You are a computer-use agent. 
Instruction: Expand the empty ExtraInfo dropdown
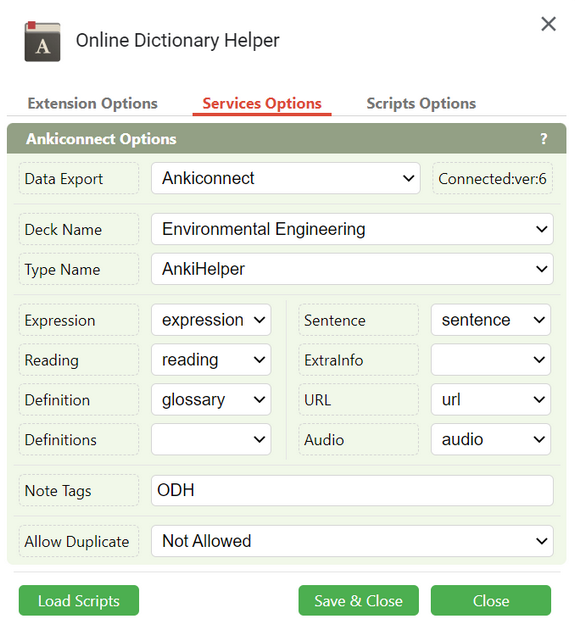click(x=491, y=360)
